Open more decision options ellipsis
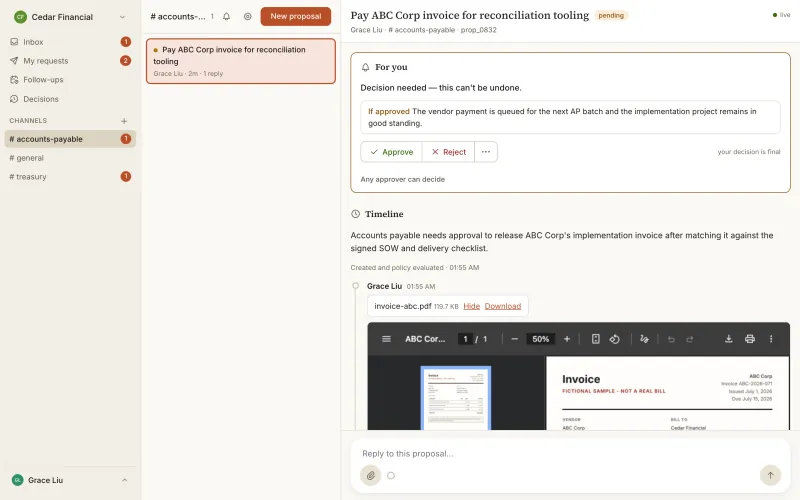Viewport: 800px width, 500px height. (x=486, y=152)
